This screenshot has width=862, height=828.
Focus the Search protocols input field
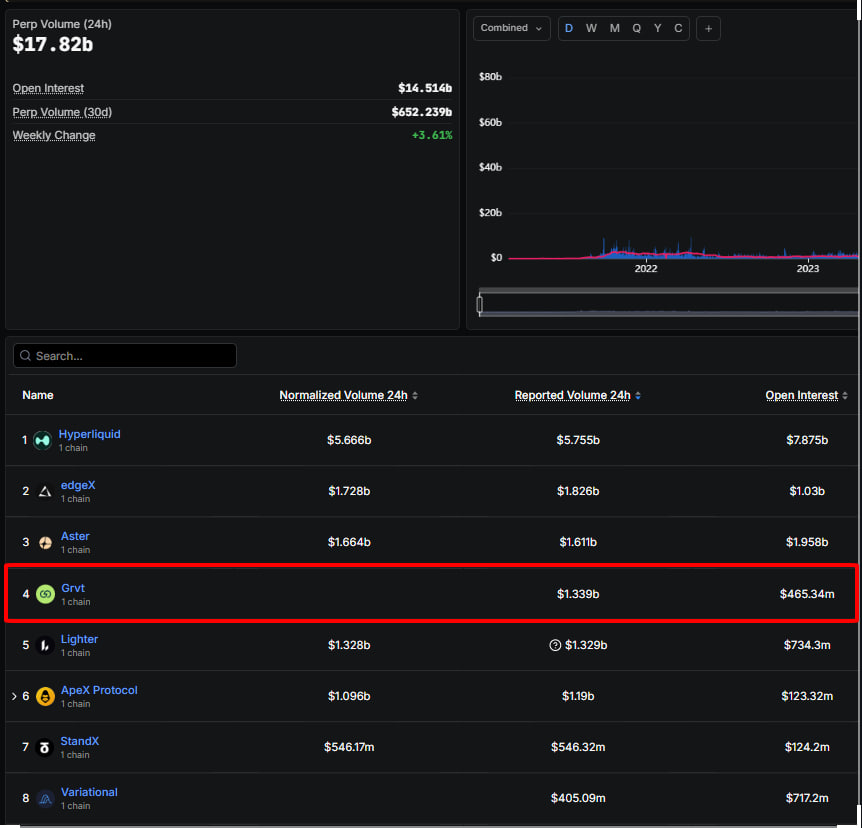click(125, 356)
